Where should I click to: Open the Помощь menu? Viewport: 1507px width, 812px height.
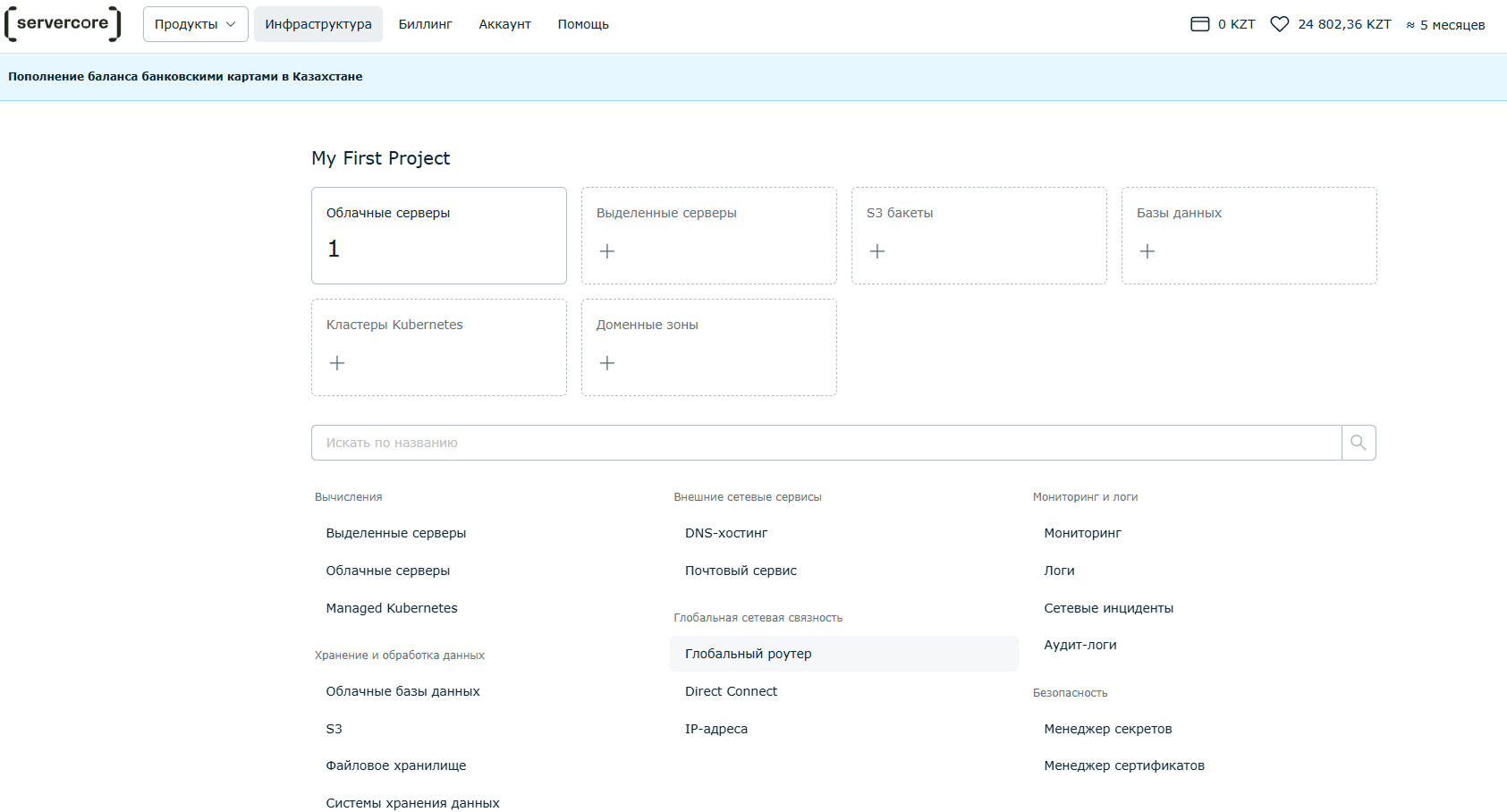point(583,24)
